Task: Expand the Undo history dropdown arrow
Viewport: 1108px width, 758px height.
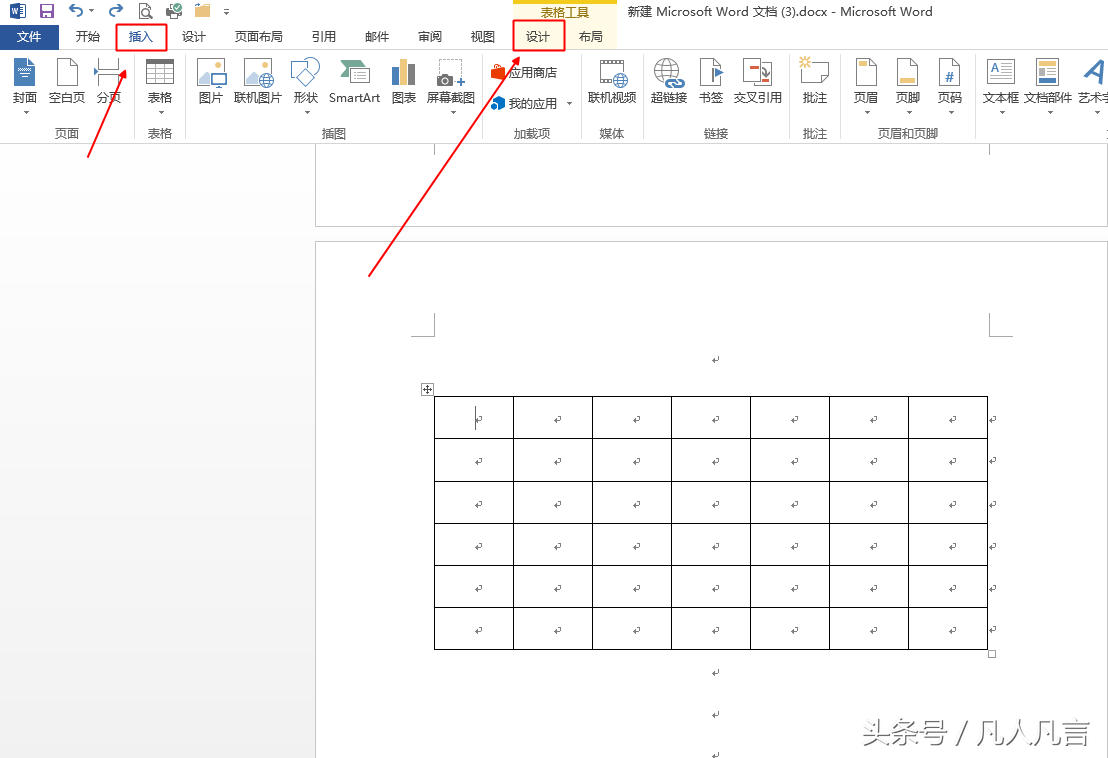Action: [92, 11]
